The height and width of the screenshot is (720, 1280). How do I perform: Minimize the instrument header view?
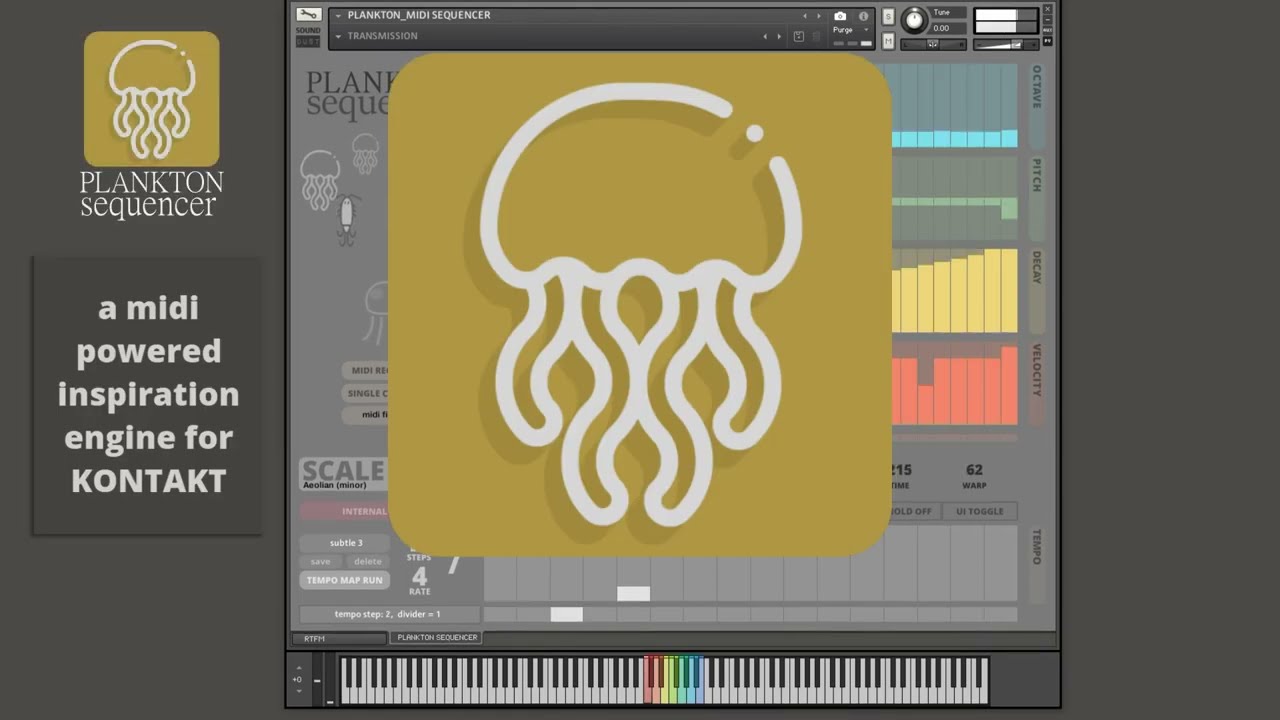click(1048, 19)
